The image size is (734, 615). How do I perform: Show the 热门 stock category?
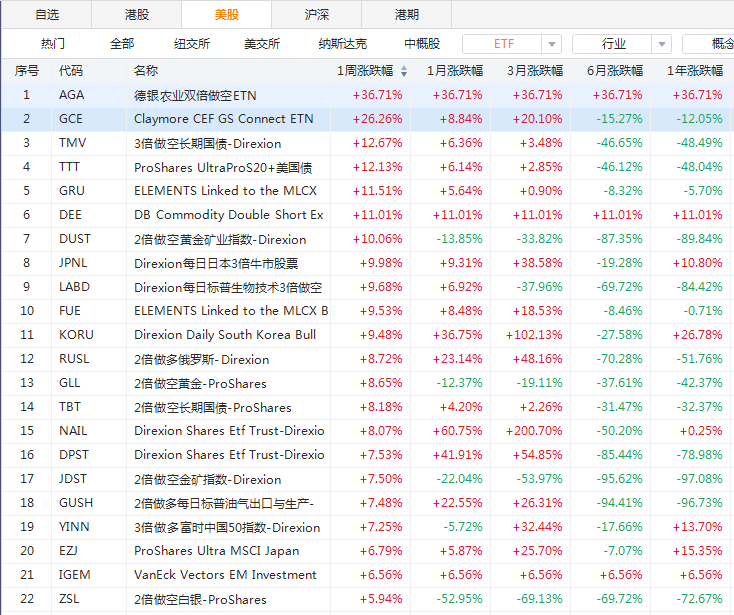(x=53, y=44)
